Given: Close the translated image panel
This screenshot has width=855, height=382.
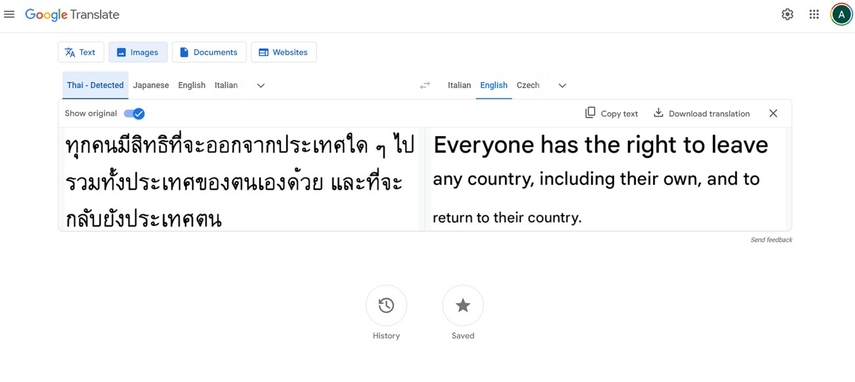Looking at the screenshot, I should point(773,113).
